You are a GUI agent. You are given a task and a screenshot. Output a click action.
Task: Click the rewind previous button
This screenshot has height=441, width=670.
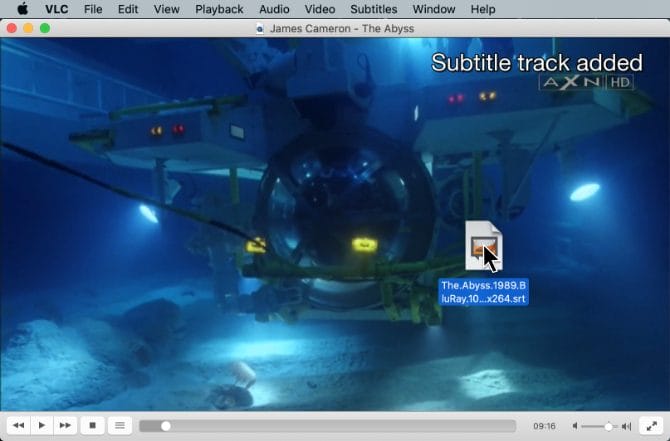[x=19, y=425]
